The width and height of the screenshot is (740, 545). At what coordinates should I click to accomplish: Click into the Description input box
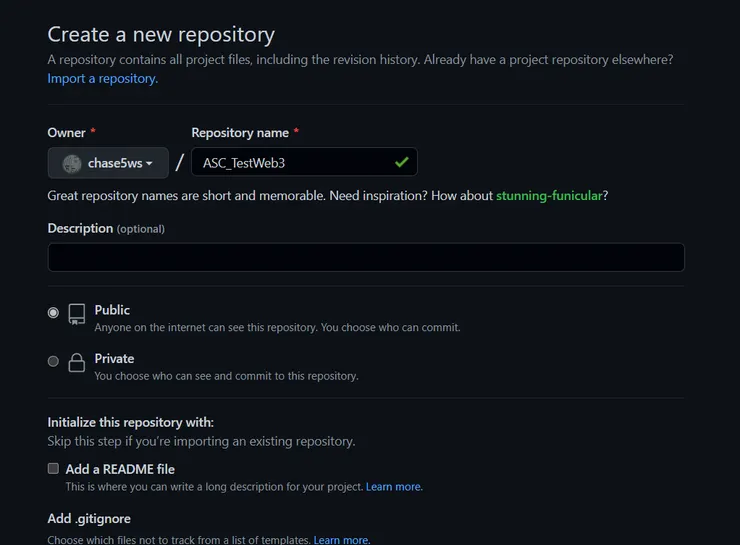coord(365,257)
